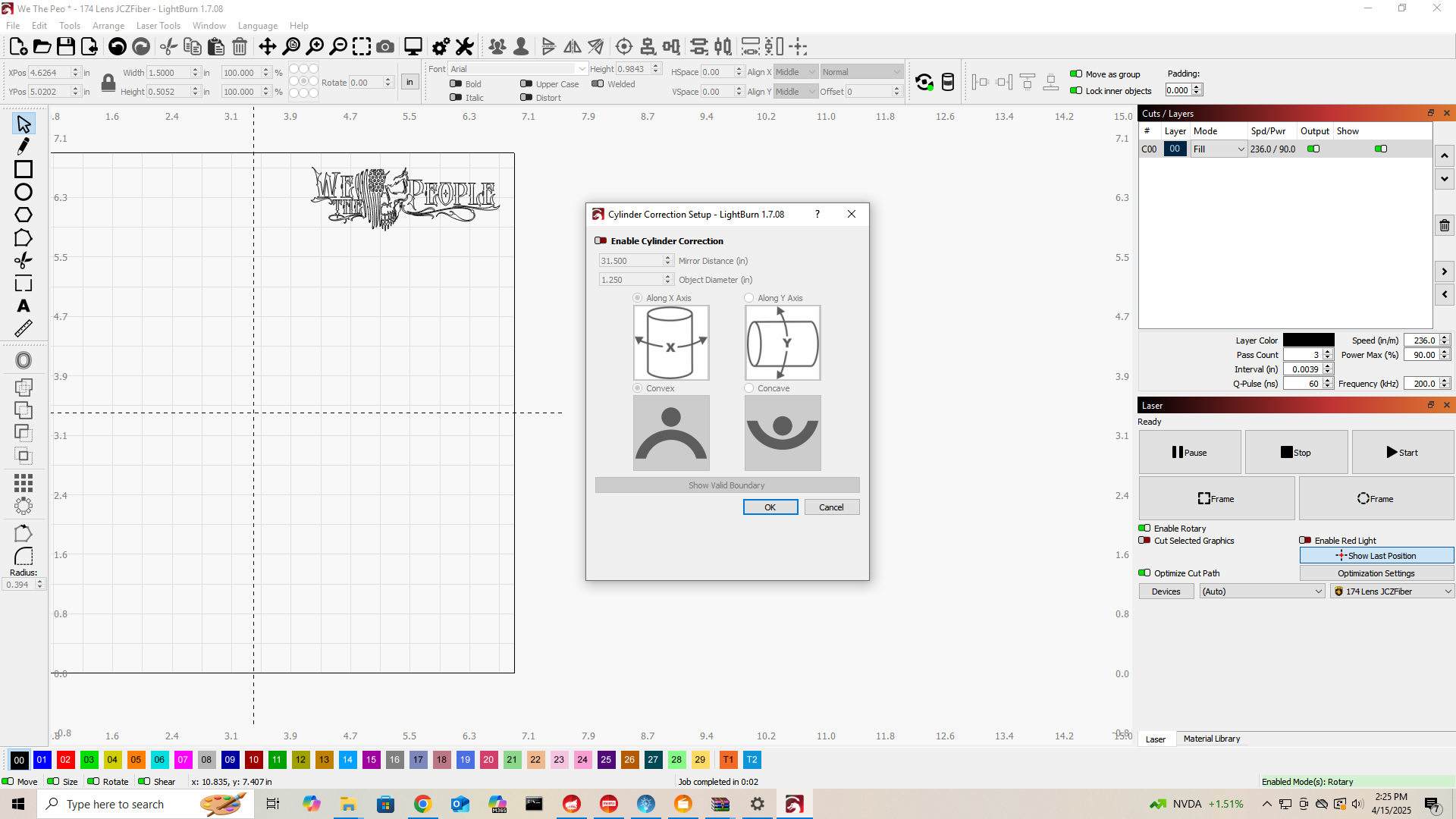Click the Devices button

[1166, 591]
